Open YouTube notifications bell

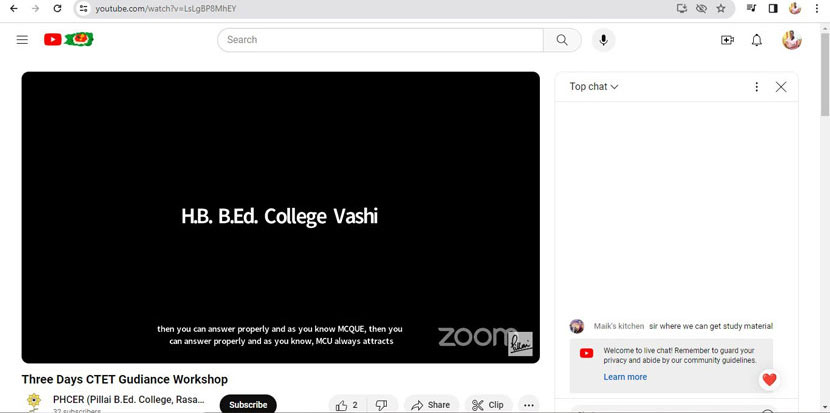pyautogui.click(x=757, y=40)
